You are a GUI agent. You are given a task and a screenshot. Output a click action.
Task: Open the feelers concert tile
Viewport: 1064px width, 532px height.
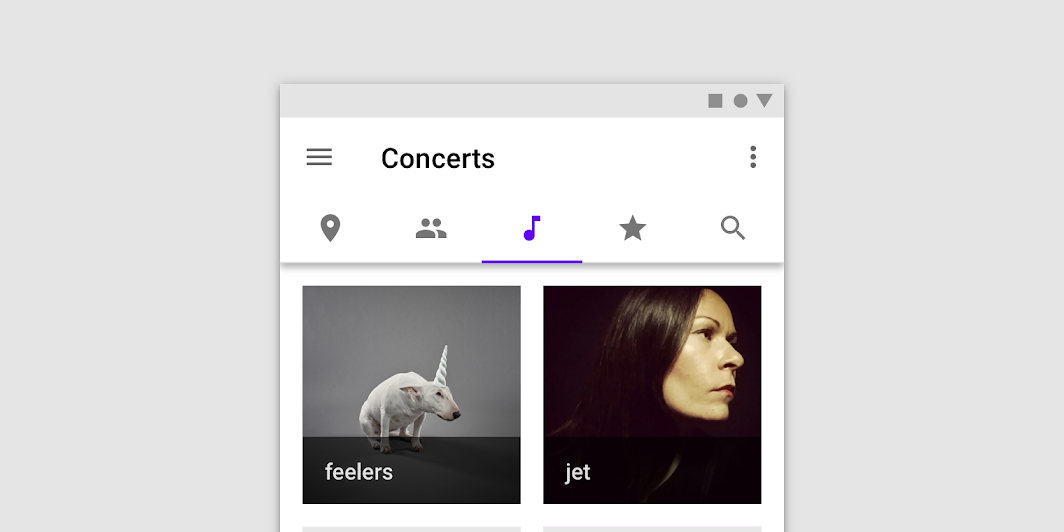(x=411, y=395)
